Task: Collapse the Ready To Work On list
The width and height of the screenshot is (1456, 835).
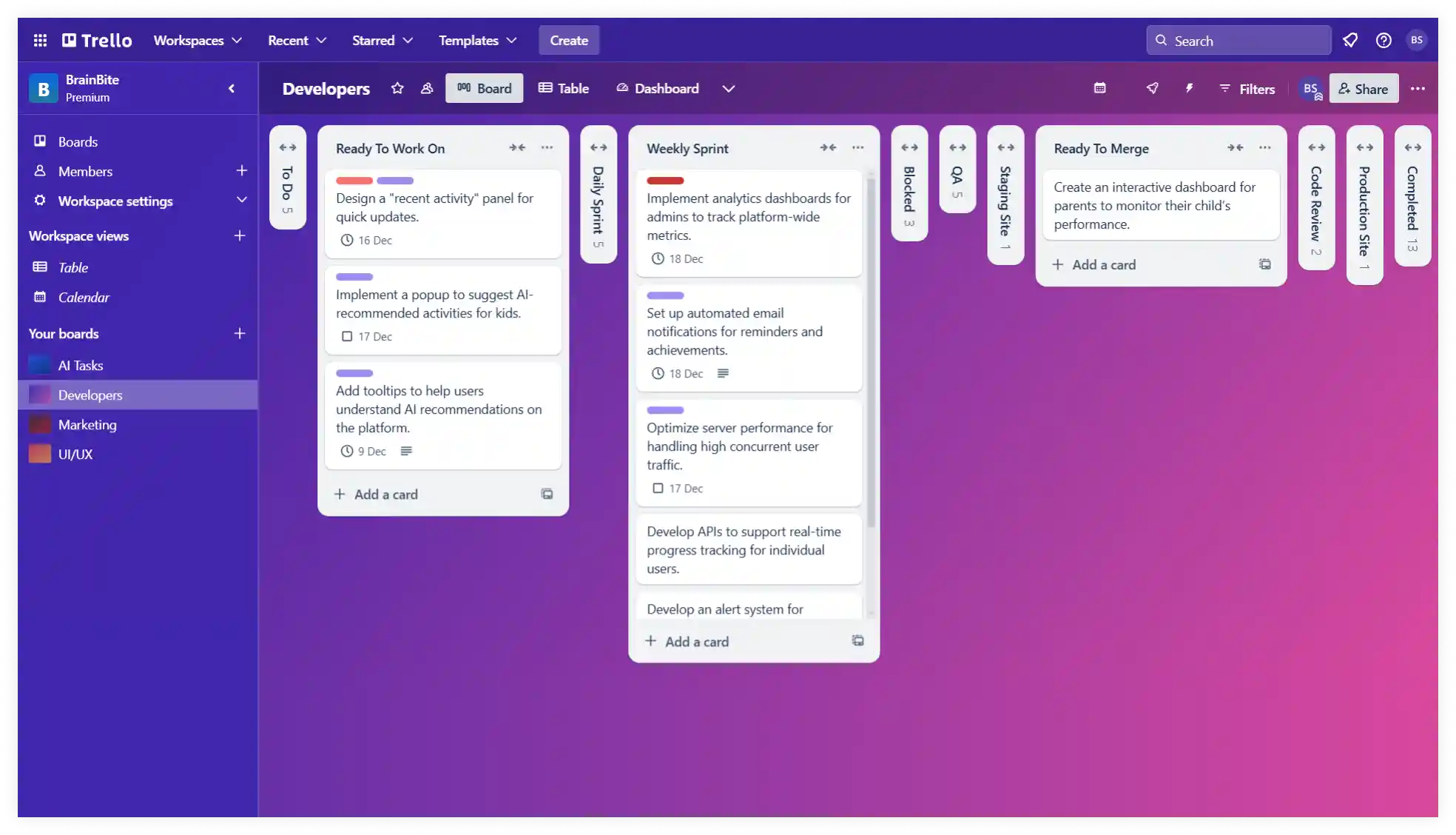Action: [x=517, y=147]
